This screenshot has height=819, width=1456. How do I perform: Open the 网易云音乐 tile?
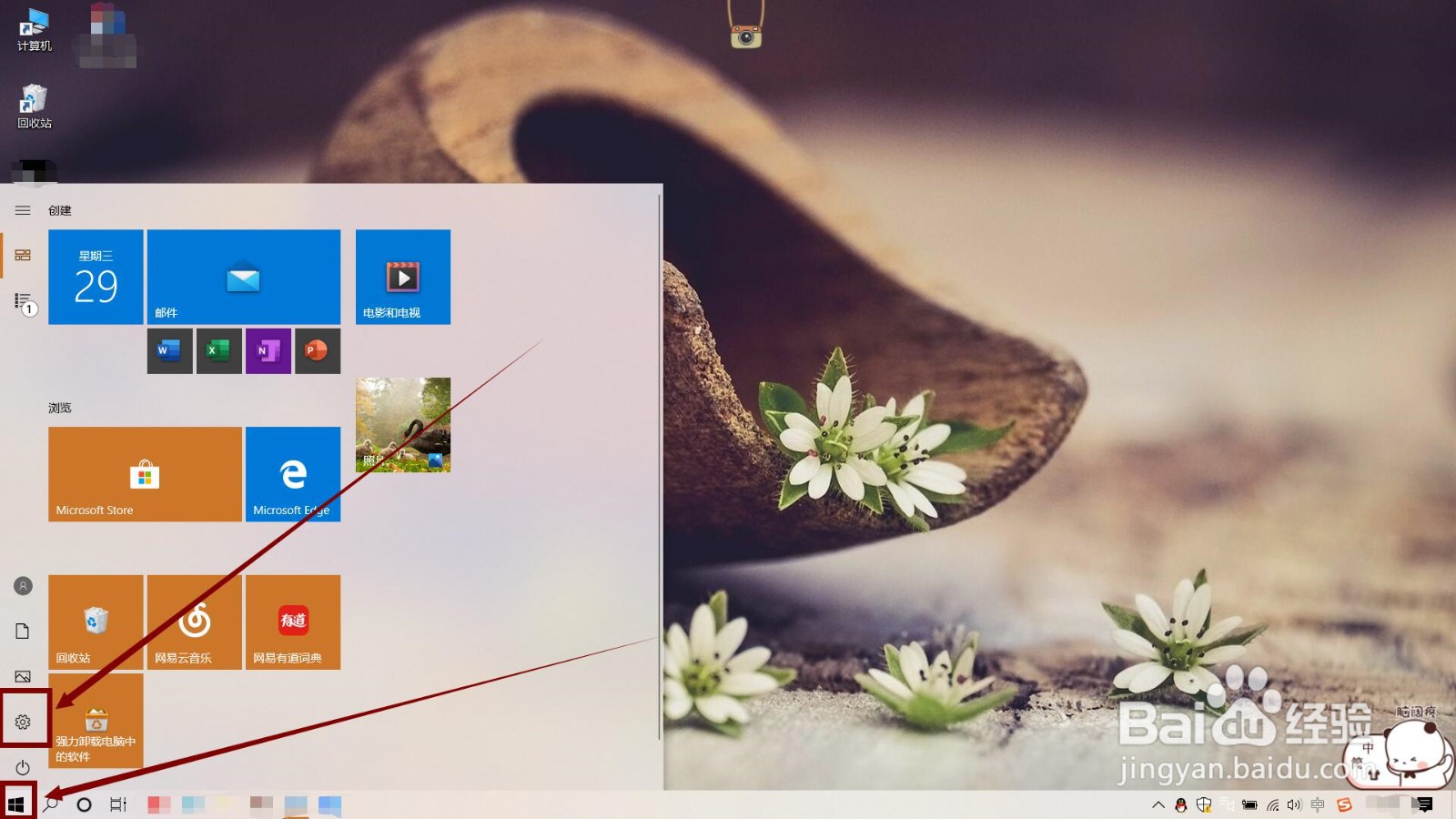point(195,622)
